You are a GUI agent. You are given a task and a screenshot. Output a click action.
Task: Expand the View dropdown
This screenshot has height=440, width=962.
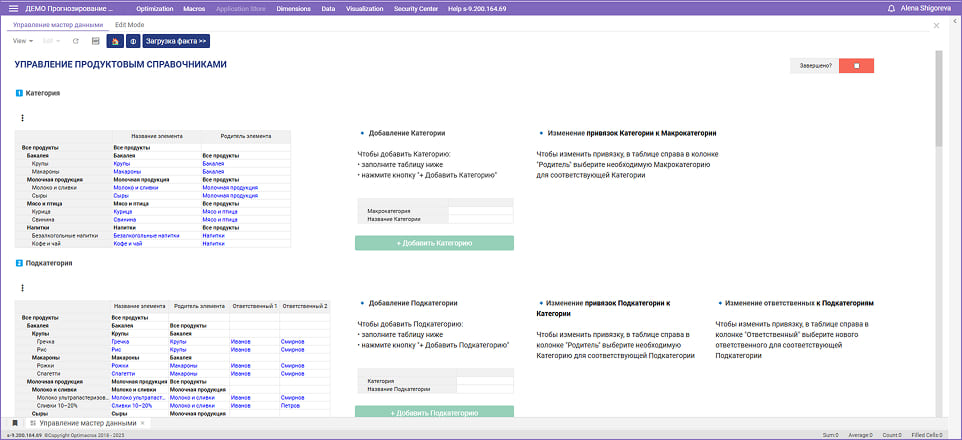[23, 41]
